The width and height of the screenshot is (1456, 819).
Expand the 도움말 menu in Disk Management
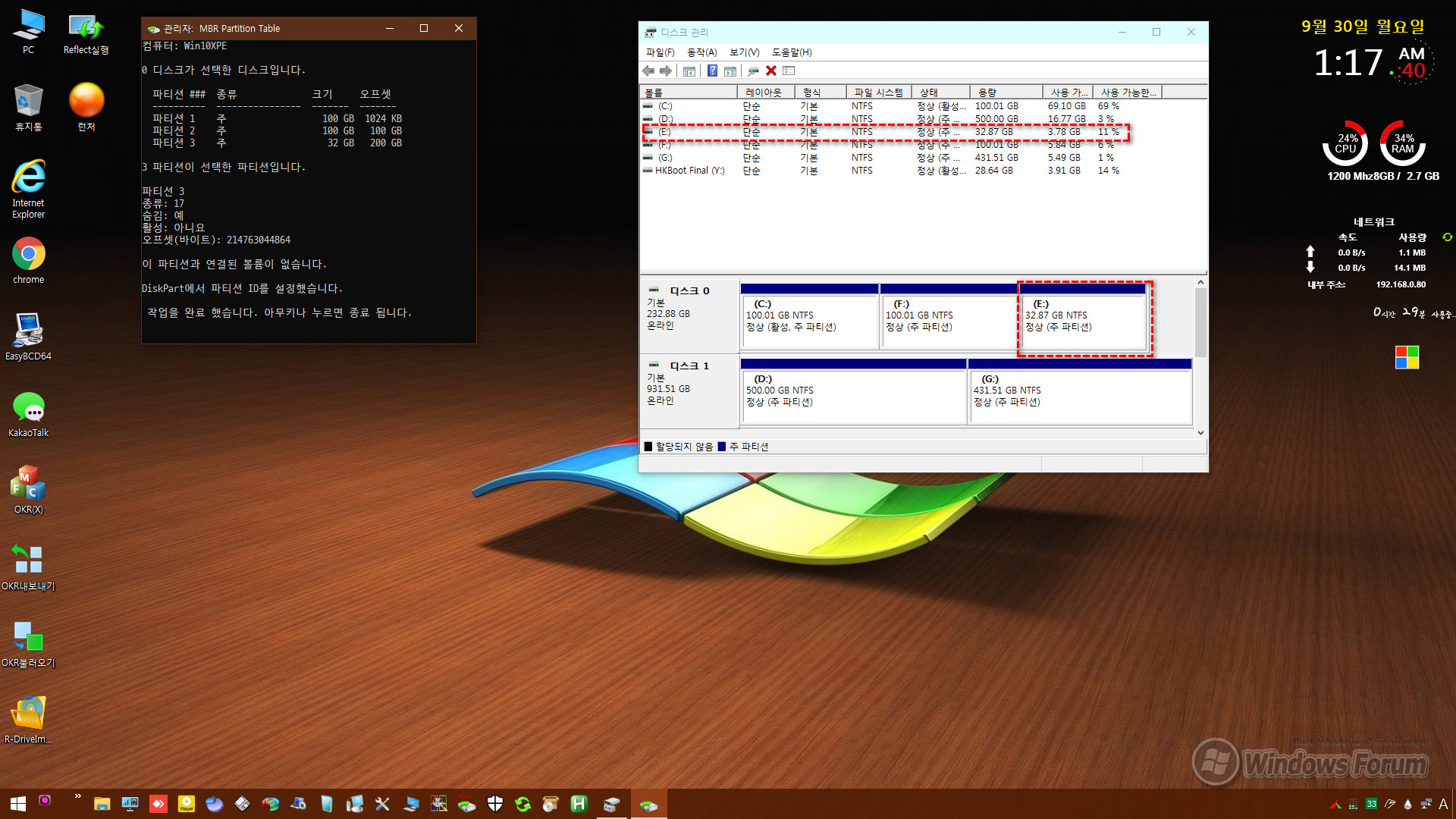click(x=790, y=51)
